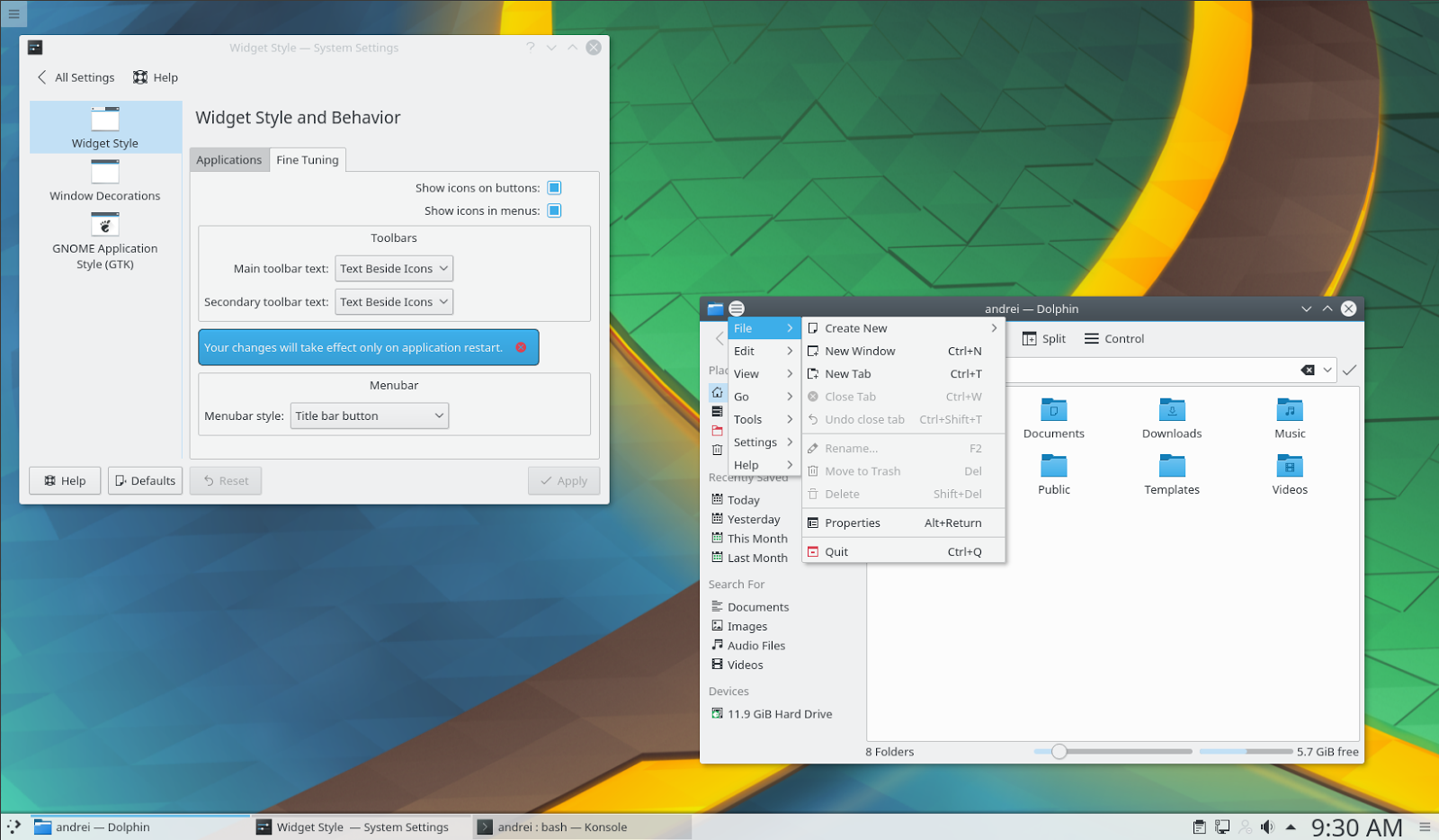Show files saved Yesterday
Viewport: 1439px width, 840px height.
tap(746, 519)
